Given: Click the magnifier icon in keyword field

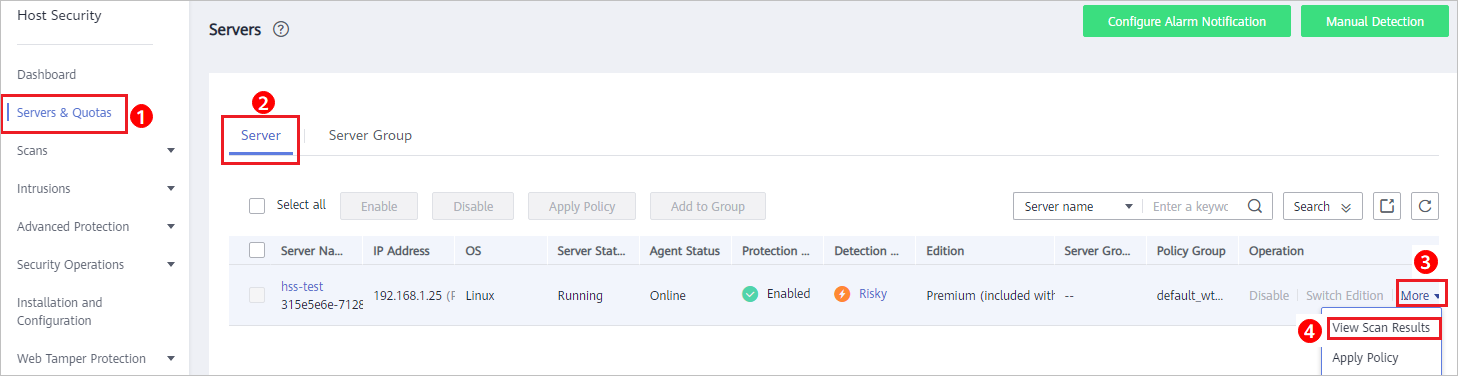Looking at the screenshot, I should (1254, 206).
